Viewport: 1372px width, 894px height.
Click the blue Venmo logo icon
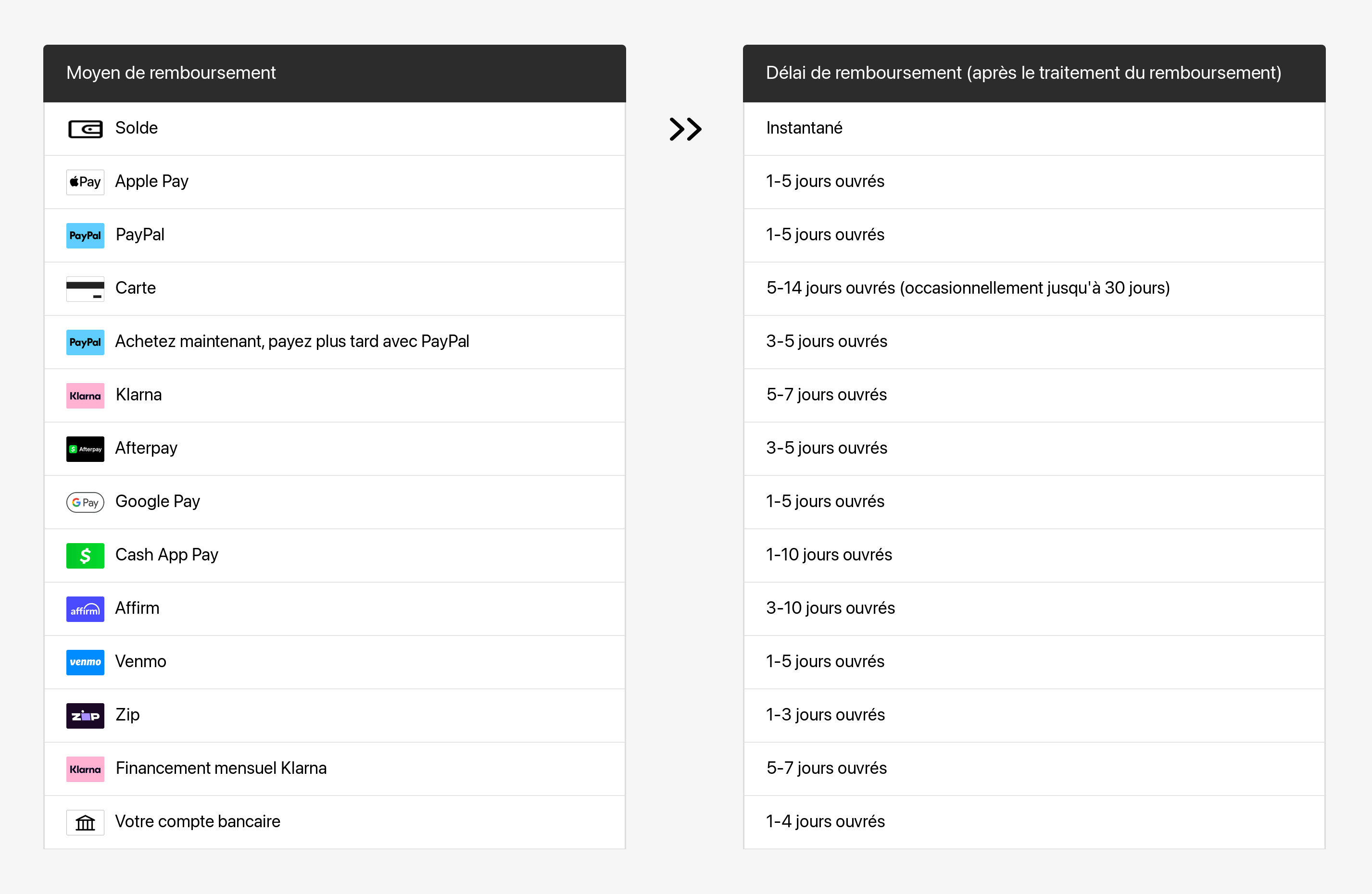click(x=85, y=662)
